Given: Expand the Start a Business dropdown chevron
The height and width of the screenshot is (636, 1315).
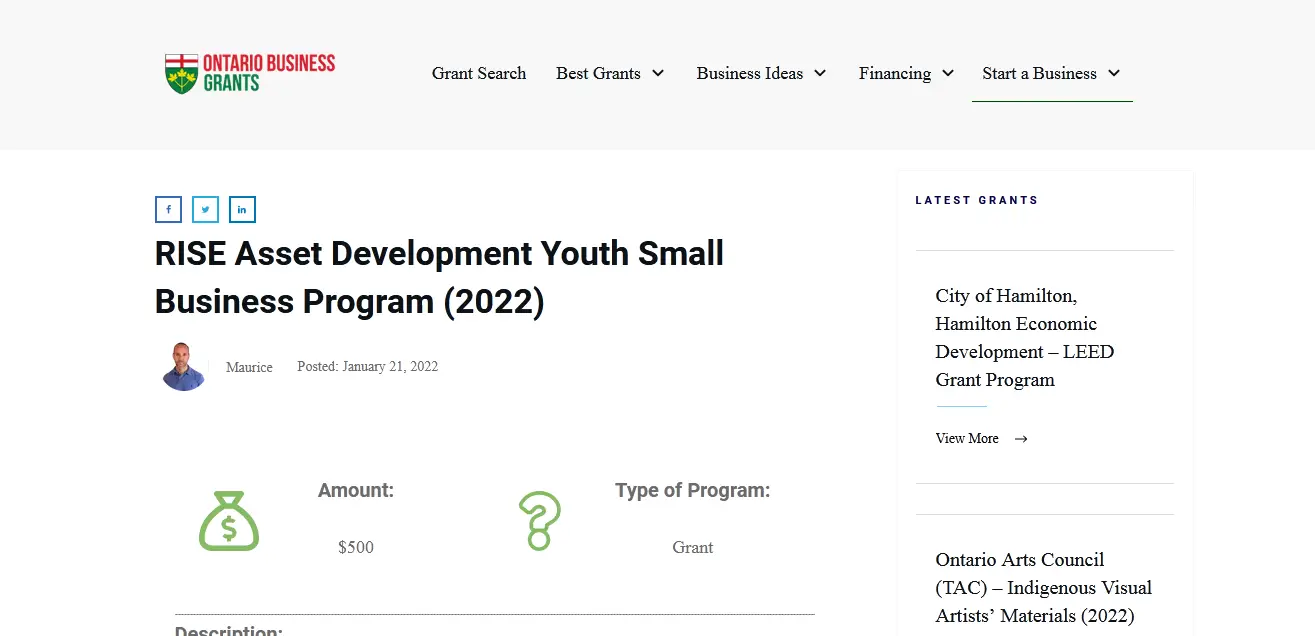Looking at the screenshot, I should pos(1114,73).
